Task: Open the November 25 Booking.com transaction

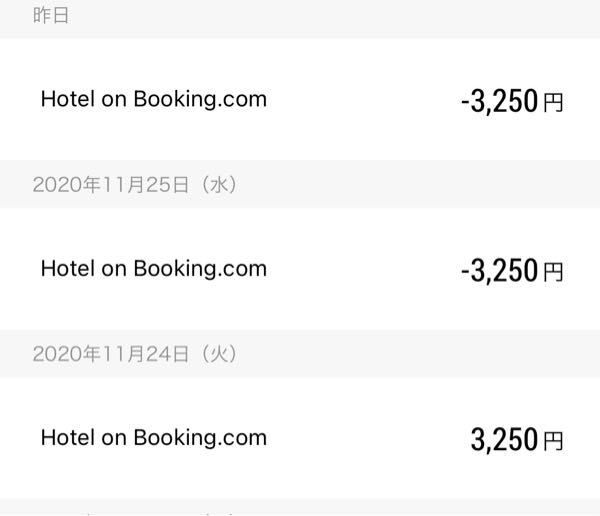Action: [x=300, y=270]
